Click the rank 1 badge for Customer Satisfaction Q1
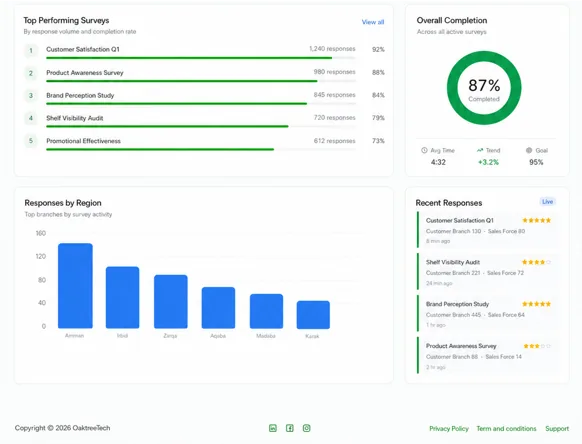Viewport: 582px width, 444px height. point(31,50)
